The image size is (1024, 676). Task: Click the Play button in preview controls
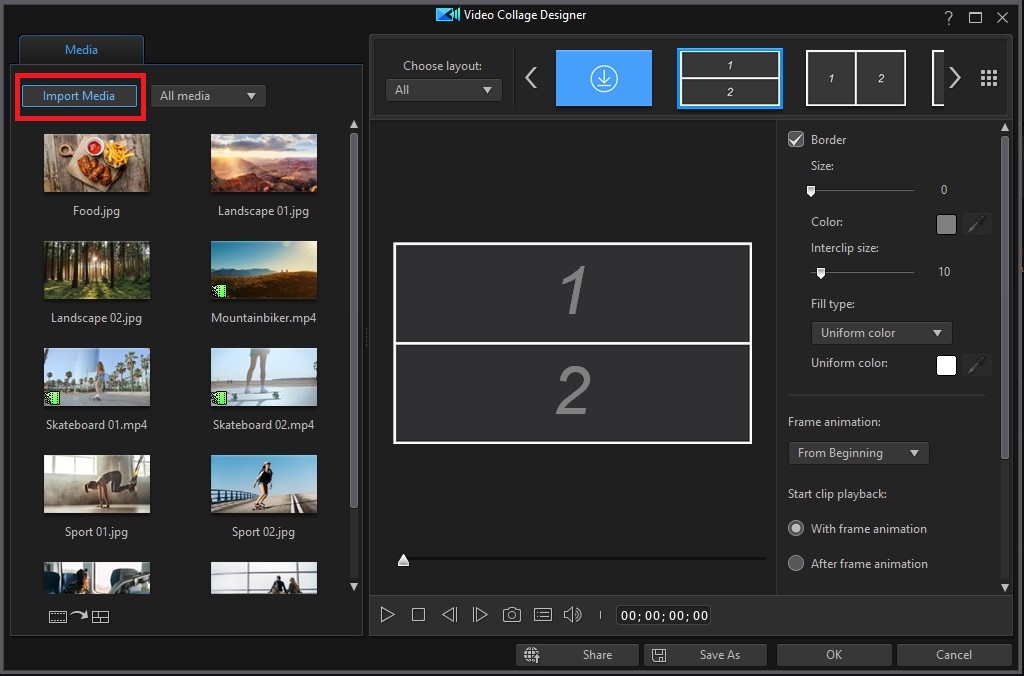(x=387, y=615)
